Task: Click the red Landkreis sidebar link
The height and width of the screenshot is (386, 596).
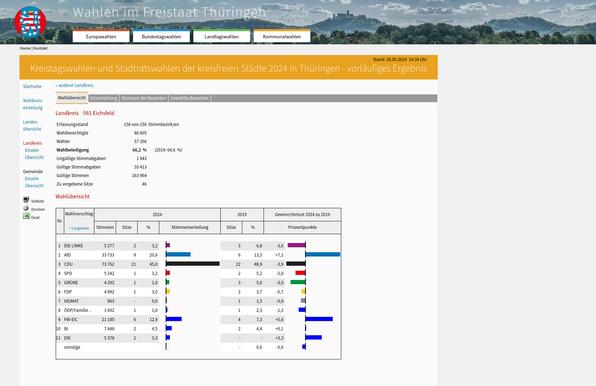Action: [x=32, y=143]
